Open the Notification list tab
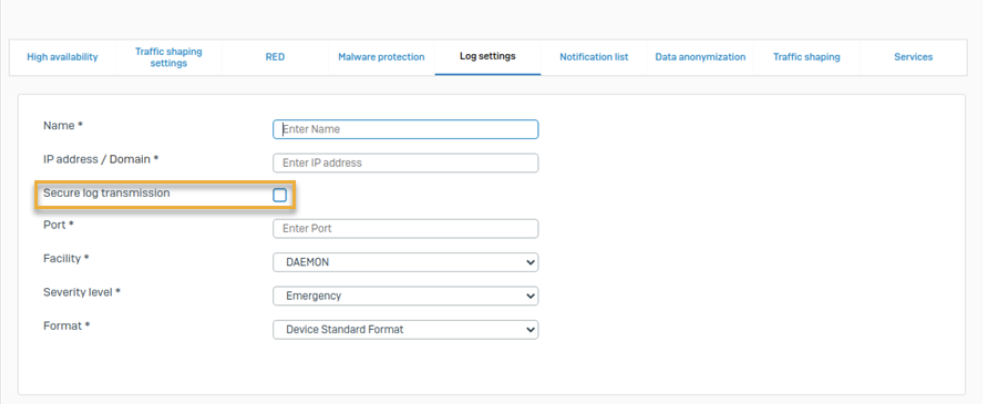The height and width of the screenshot is (404, 983). (594, 57)
